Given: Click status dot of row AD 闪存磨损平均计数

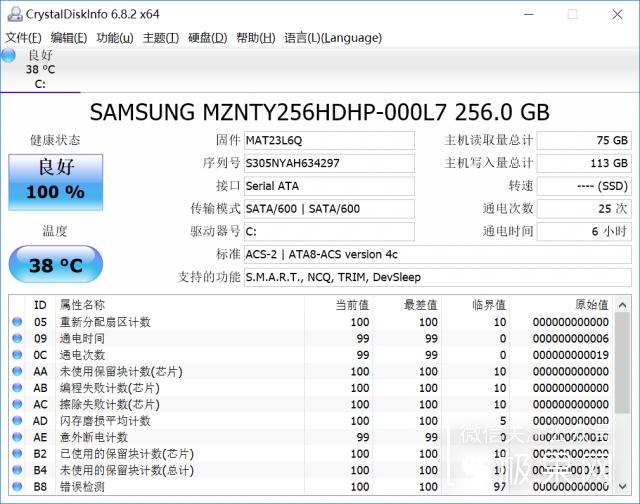Looking at the screenshot, I should point(17,421).
